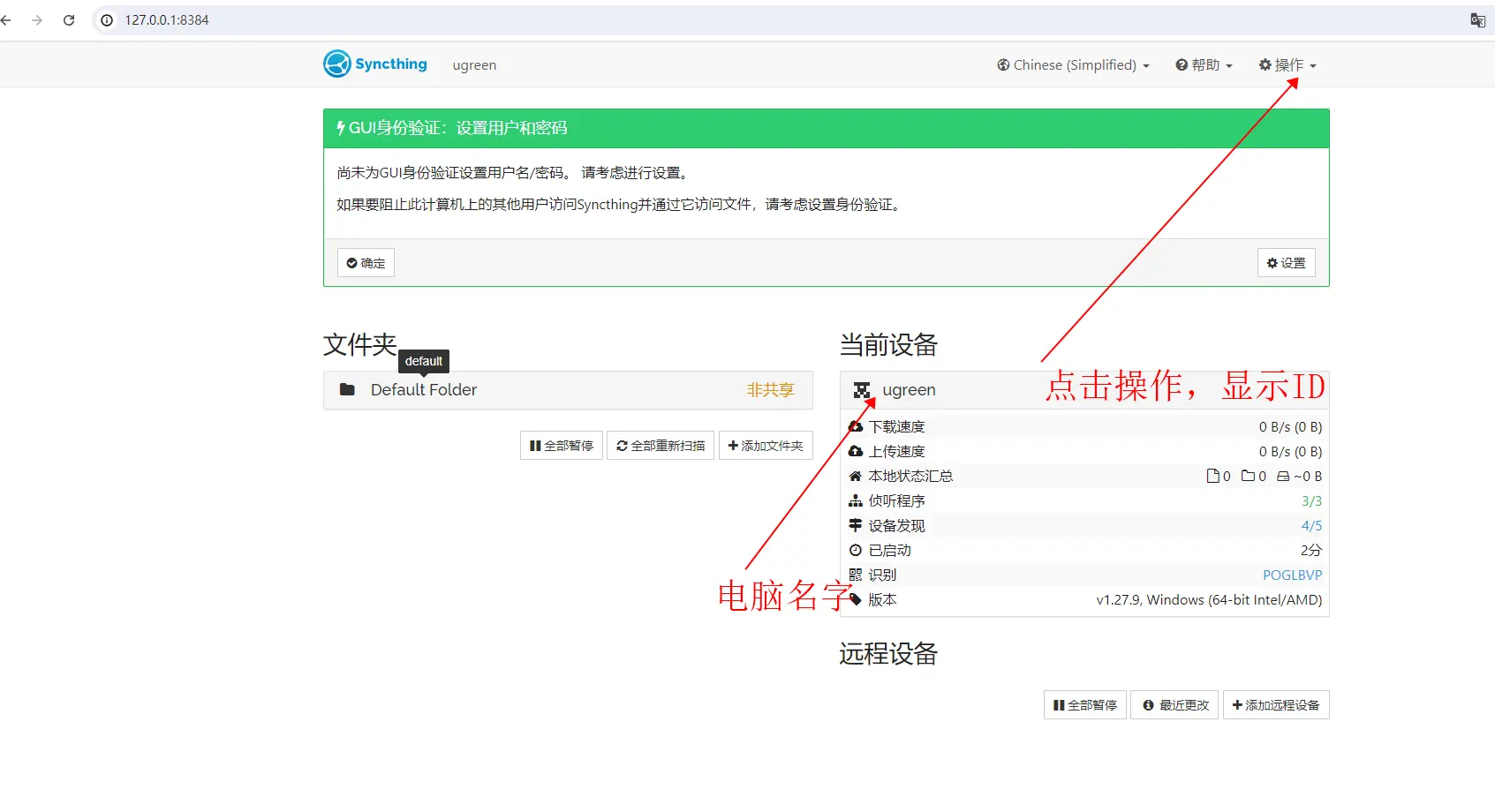This screenshot has width=1495, height=812.
Task: Open 设置 settings from the notification
Action: (1286, 263)
